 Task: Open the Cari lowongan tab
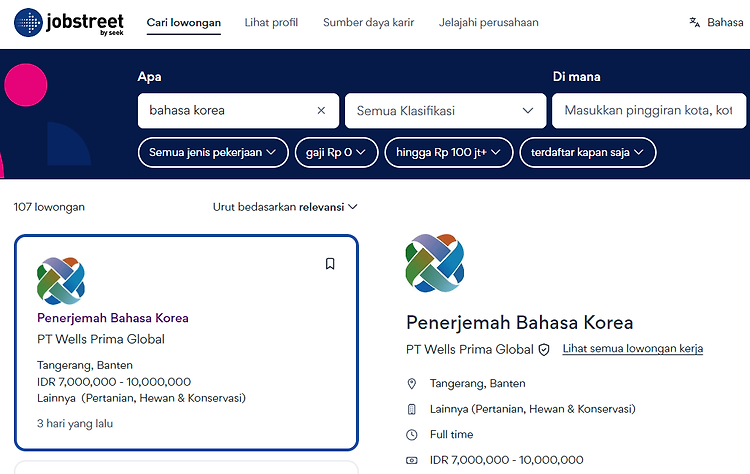[x=184, y=22]
